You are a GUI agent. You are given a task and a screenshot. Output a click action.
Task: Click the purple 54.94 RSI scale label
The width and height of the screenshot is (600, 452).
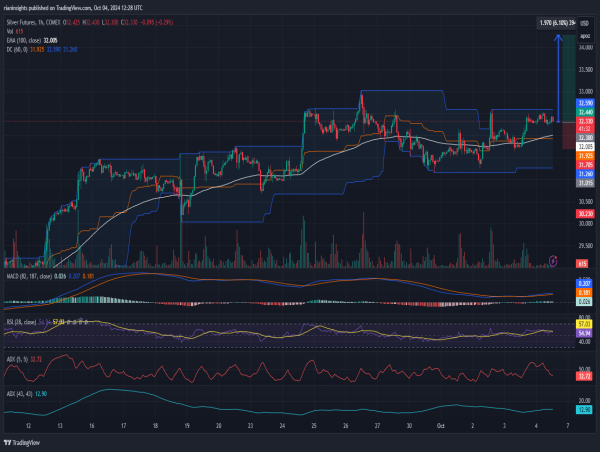click(x=584, y=333)
